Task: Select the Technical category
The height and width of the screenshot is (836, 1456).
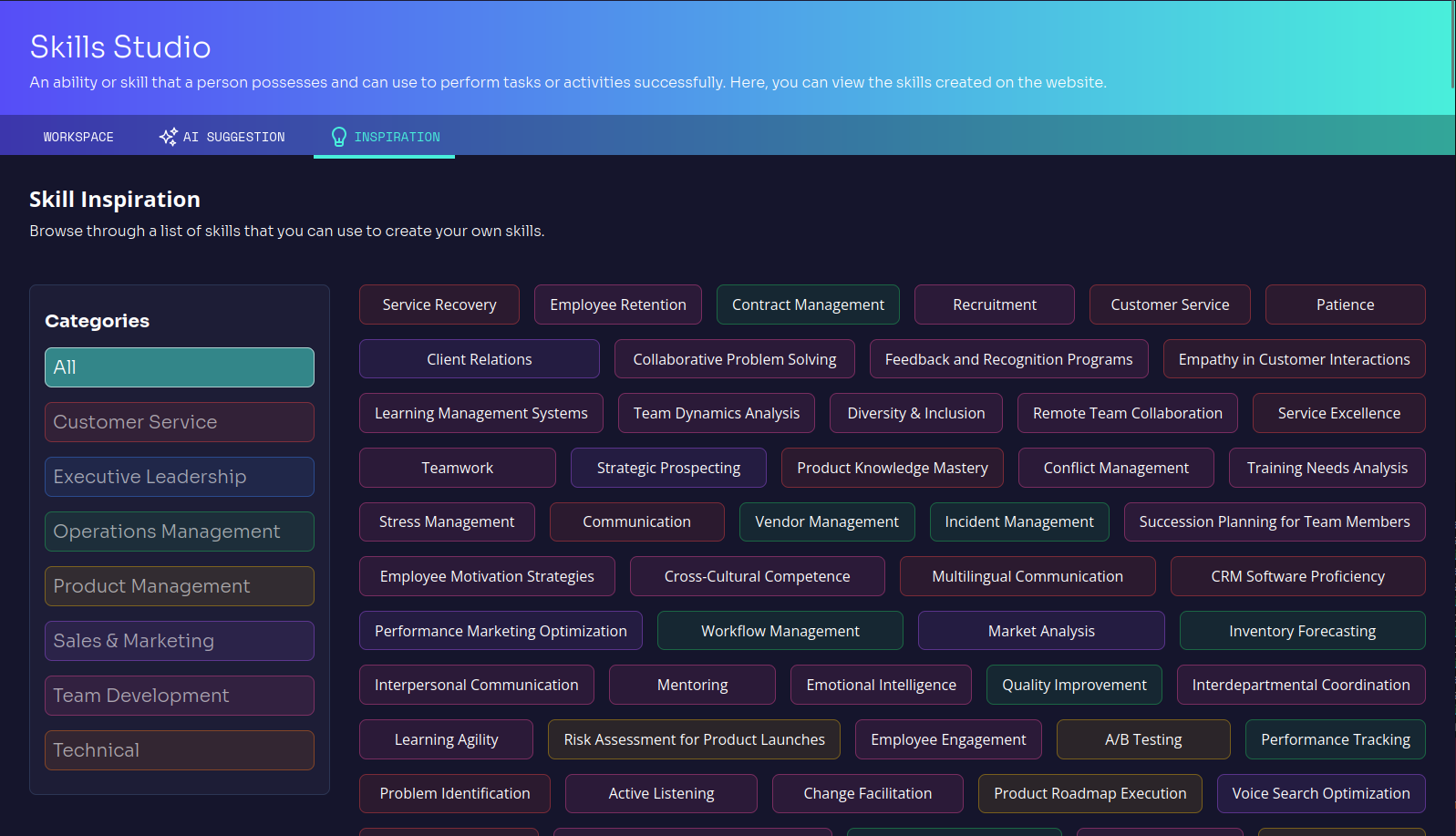Action: tap(180, 750)
